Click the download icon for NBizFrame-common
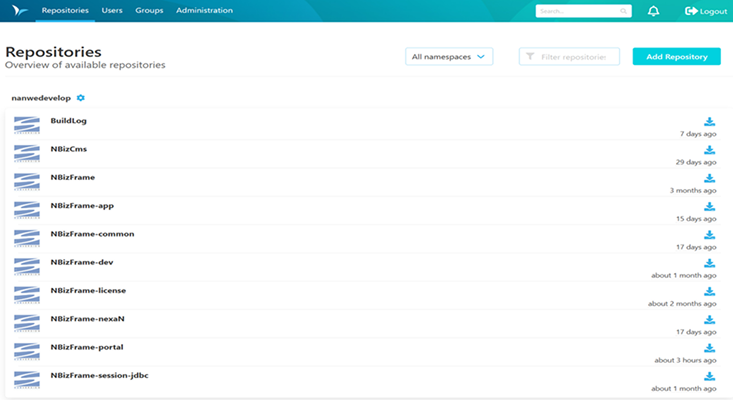733x400 pixels. point(710,235)
